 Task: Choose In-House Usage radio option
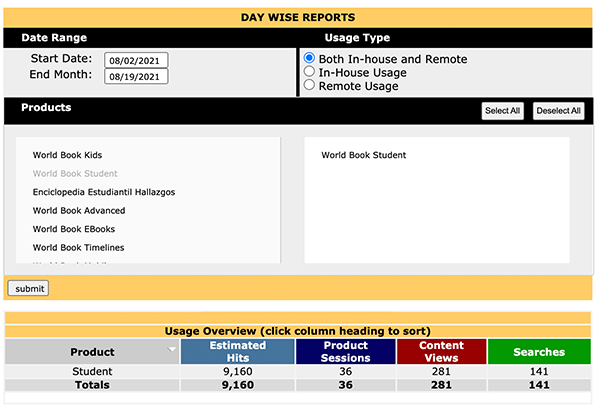coord(309,72)
